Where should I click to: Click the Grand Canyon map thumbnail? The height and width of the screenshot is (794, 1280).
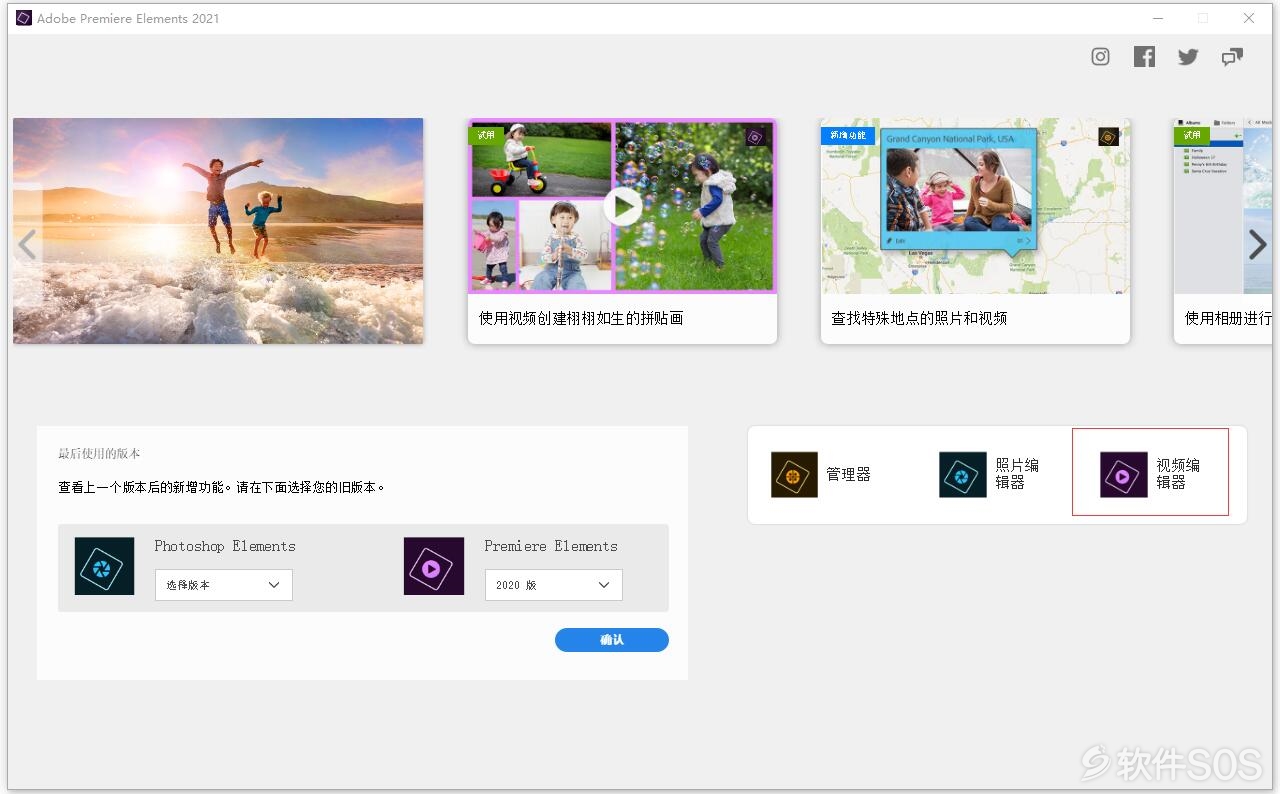(976, 206)
